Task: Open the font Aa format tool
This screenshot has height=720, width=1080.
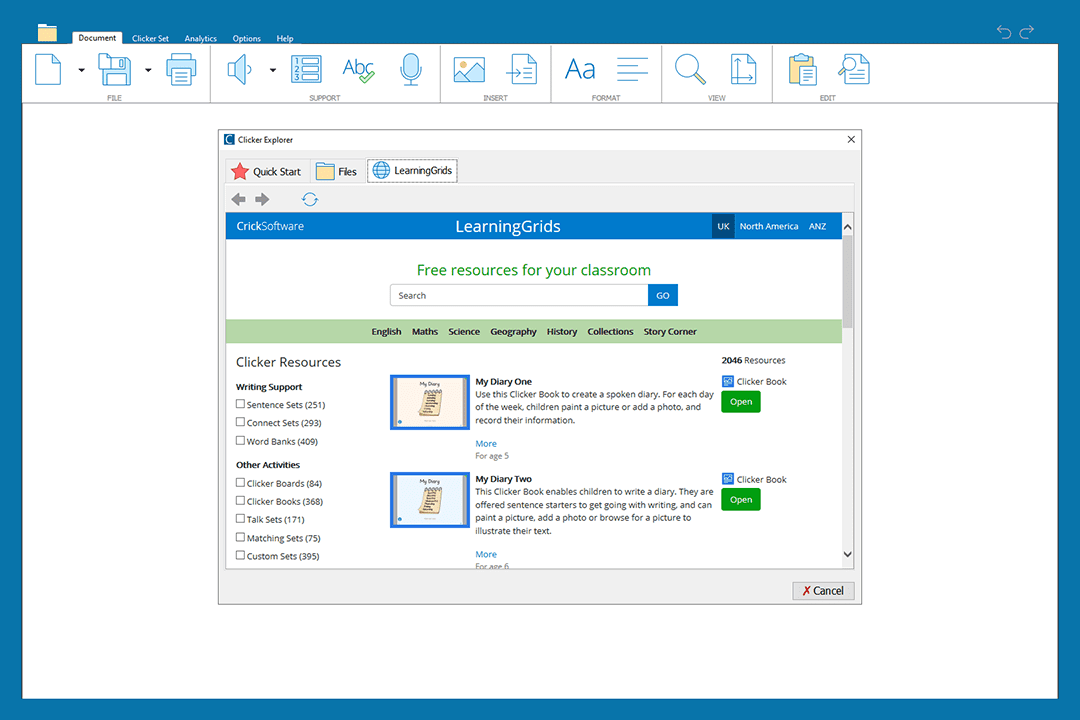Action: (x=580, y=69)
